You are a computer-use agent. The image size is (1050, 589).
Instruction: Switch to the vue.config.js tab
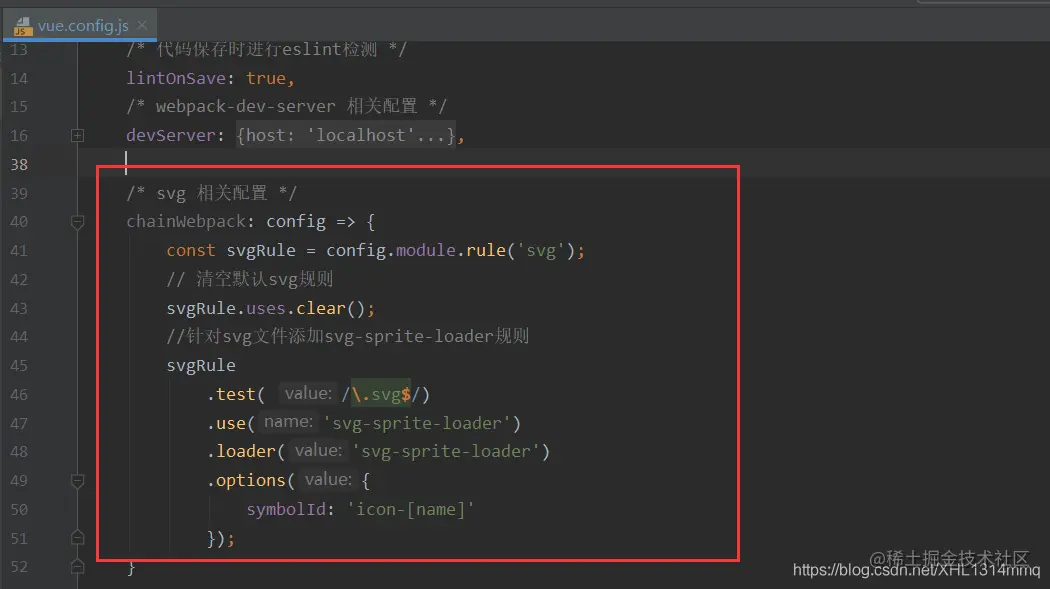82,25
